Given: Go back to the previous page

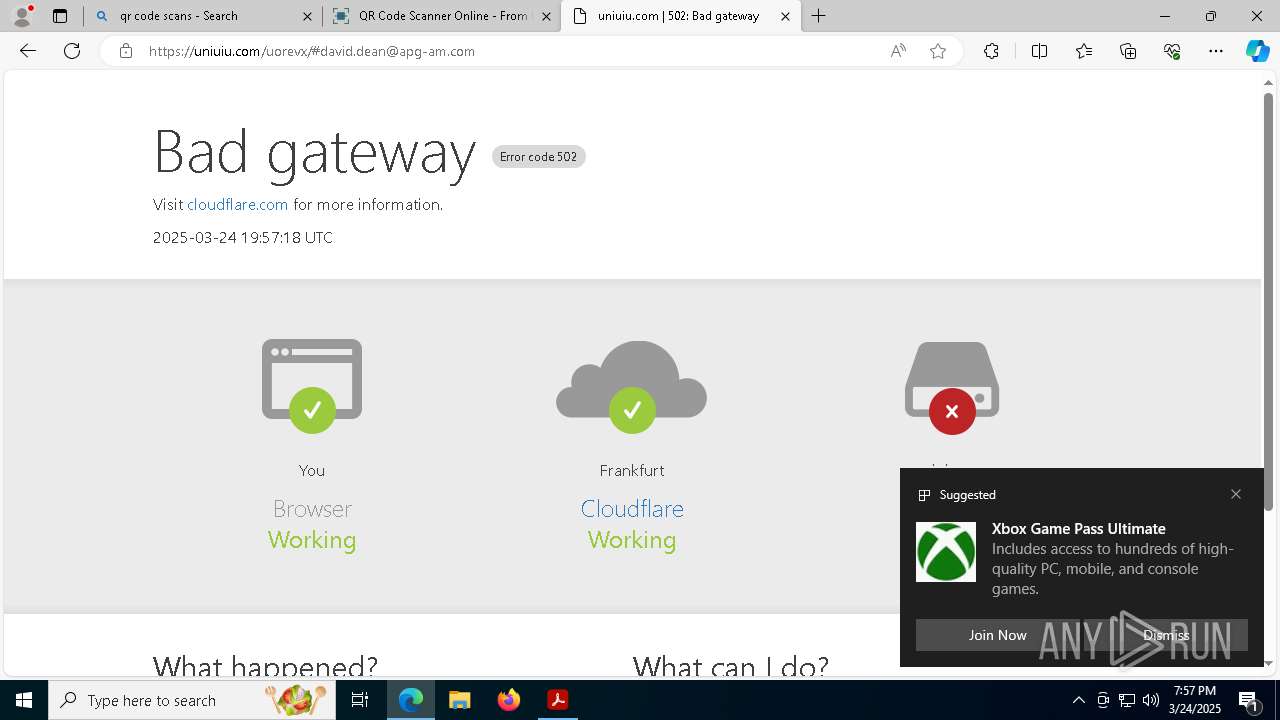Looking at the screenshot, I should click(28, 51).
